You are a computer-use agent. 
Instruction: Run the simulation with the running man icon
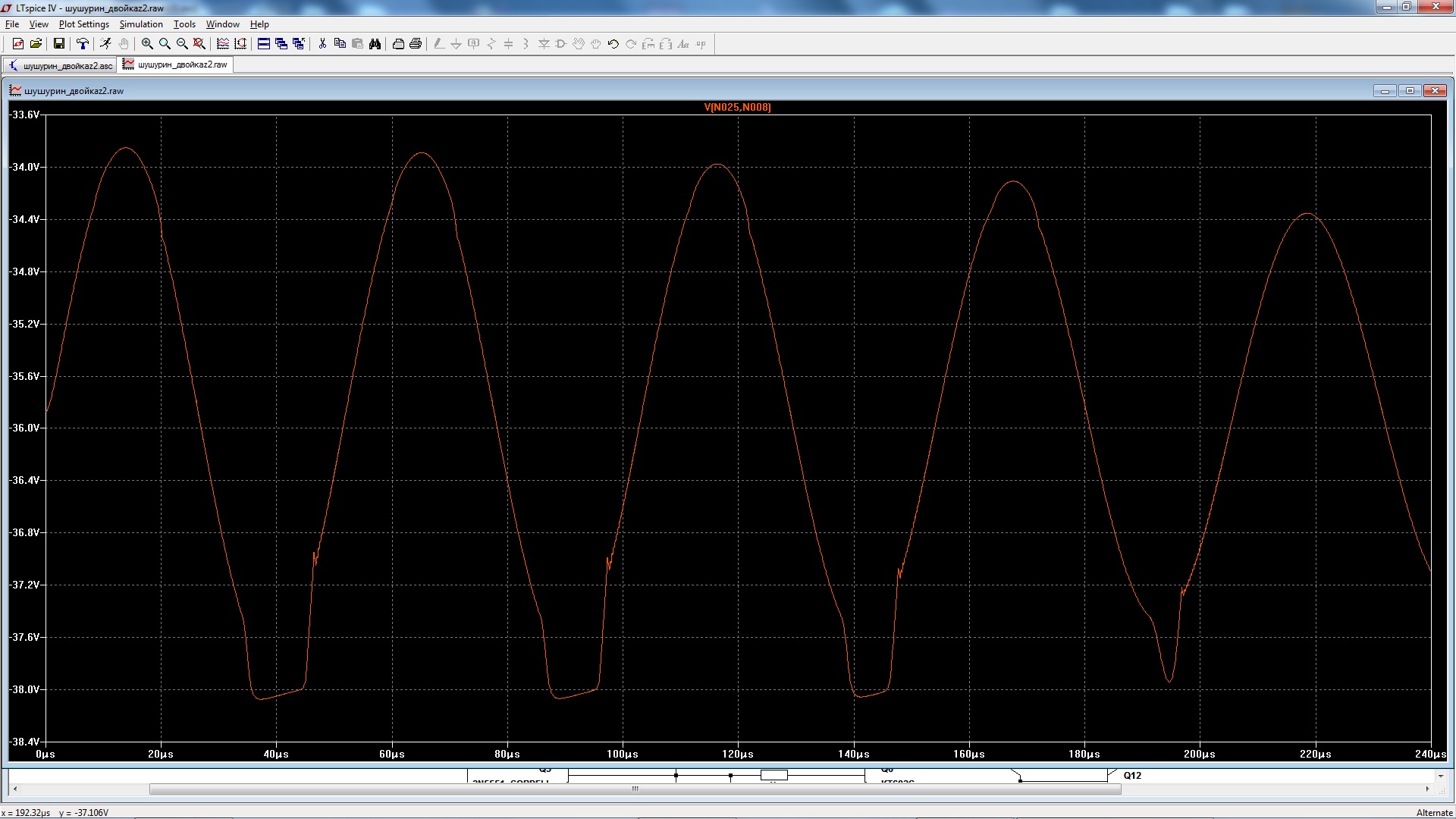click(x=105, y=44)
